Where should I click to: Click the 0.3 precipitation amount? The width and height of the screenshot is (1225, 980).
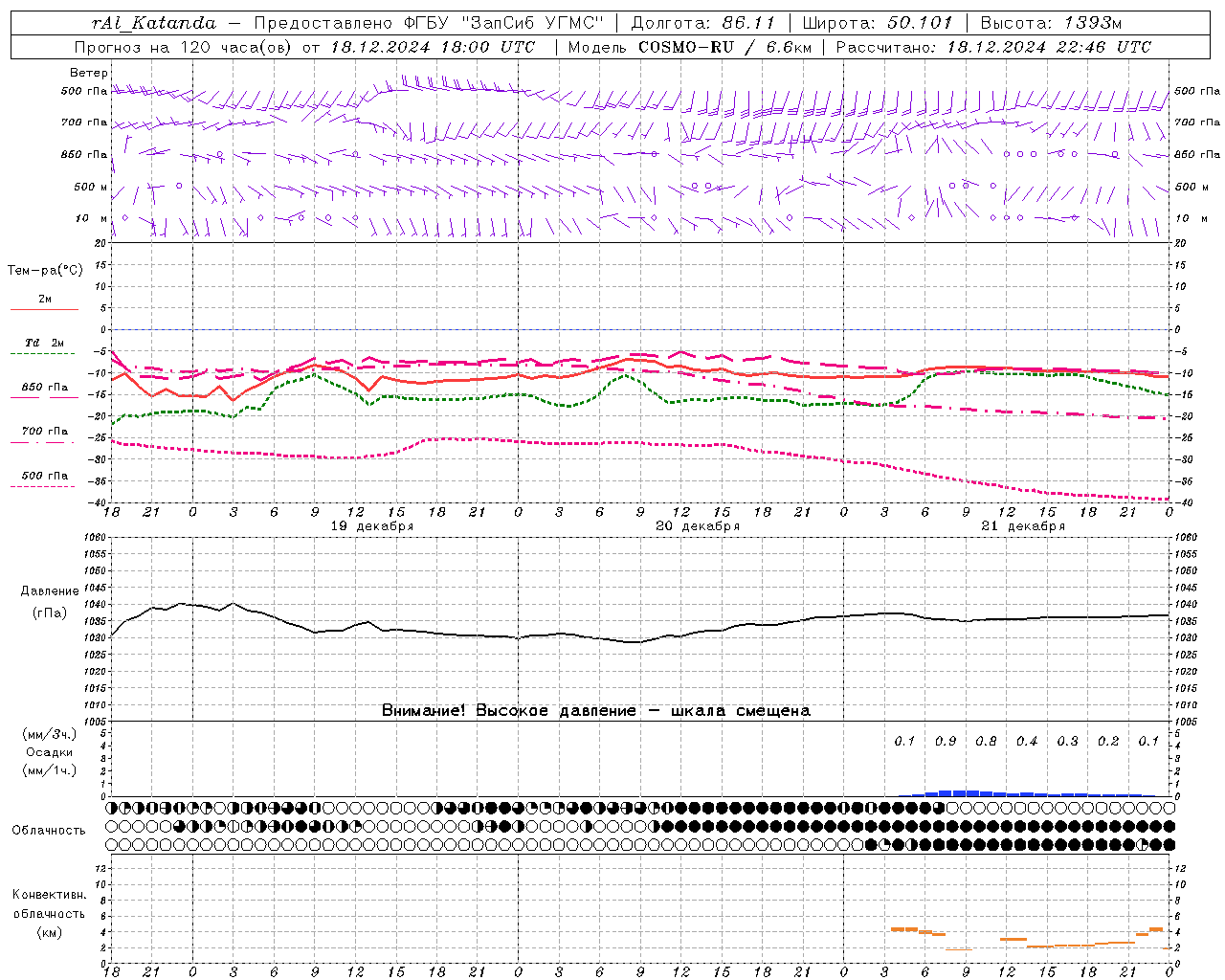(x=1067, y=742)
